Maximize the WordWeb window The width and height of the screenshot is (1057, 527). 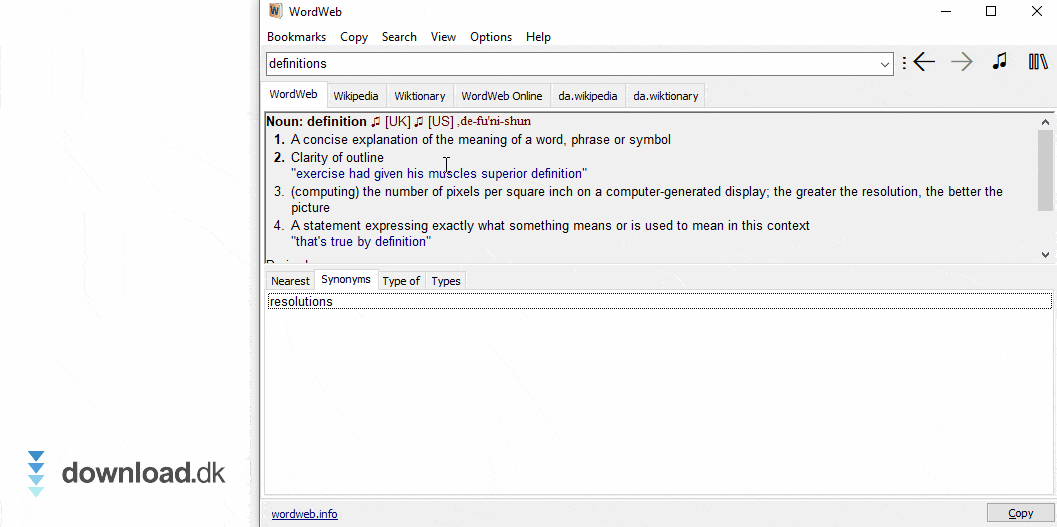pyautogui.click(x=990, y=11)
